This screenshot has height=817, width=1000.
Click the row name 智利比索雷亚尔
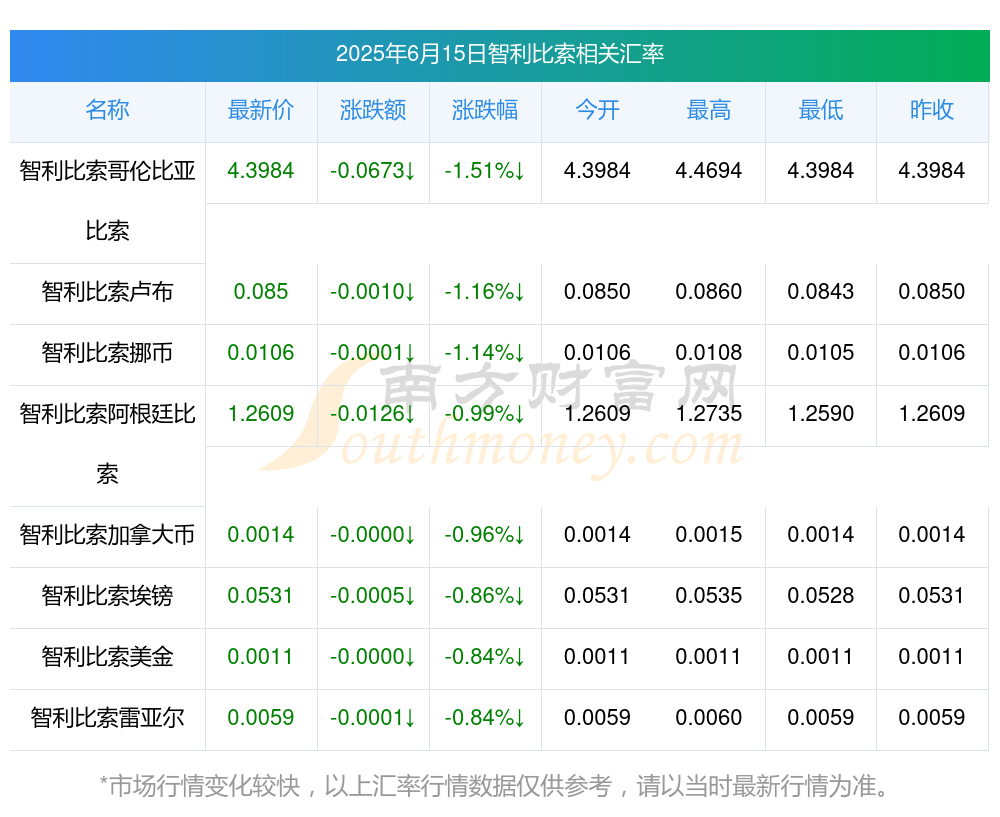pyautogui.click(x=107, y=718)
